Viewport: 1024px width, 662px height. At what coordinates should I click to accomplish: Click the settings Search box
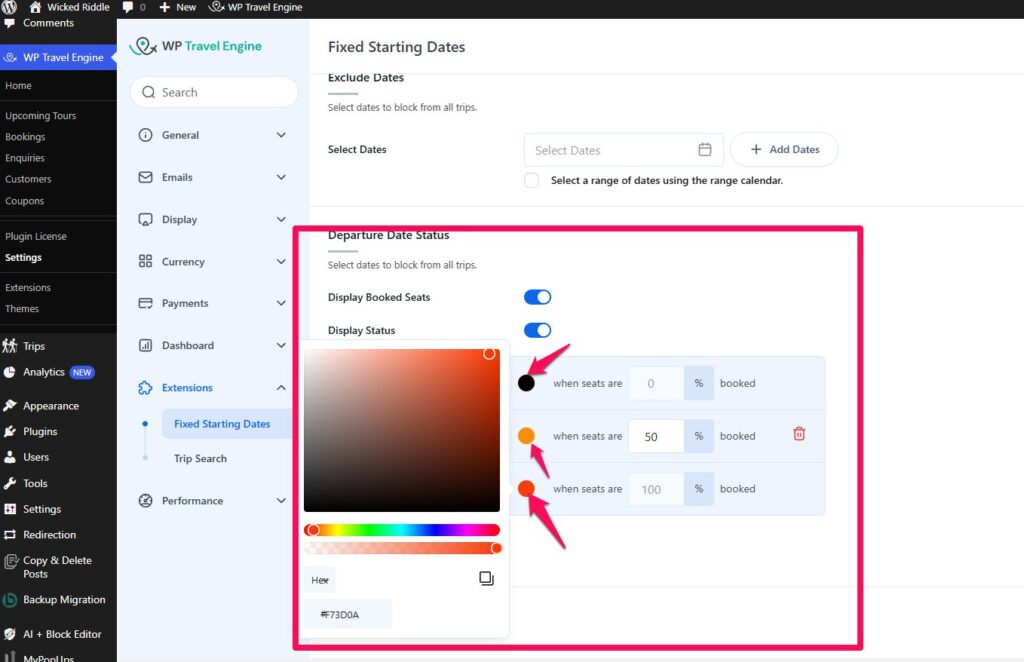coord(214,92)
